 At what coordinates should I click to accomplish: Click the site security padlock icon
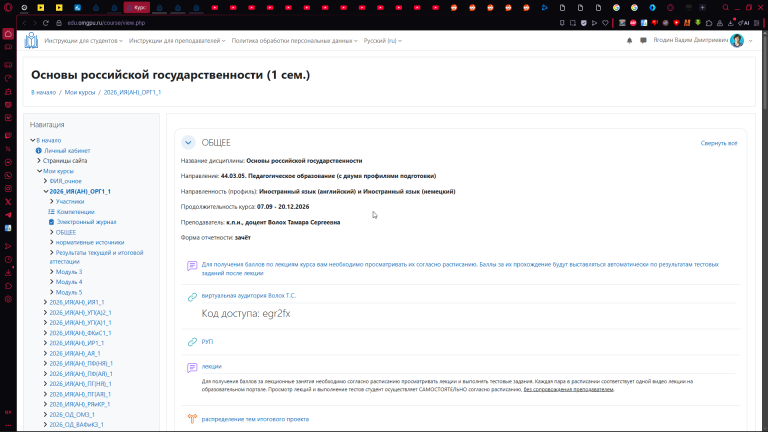(59, 23)
